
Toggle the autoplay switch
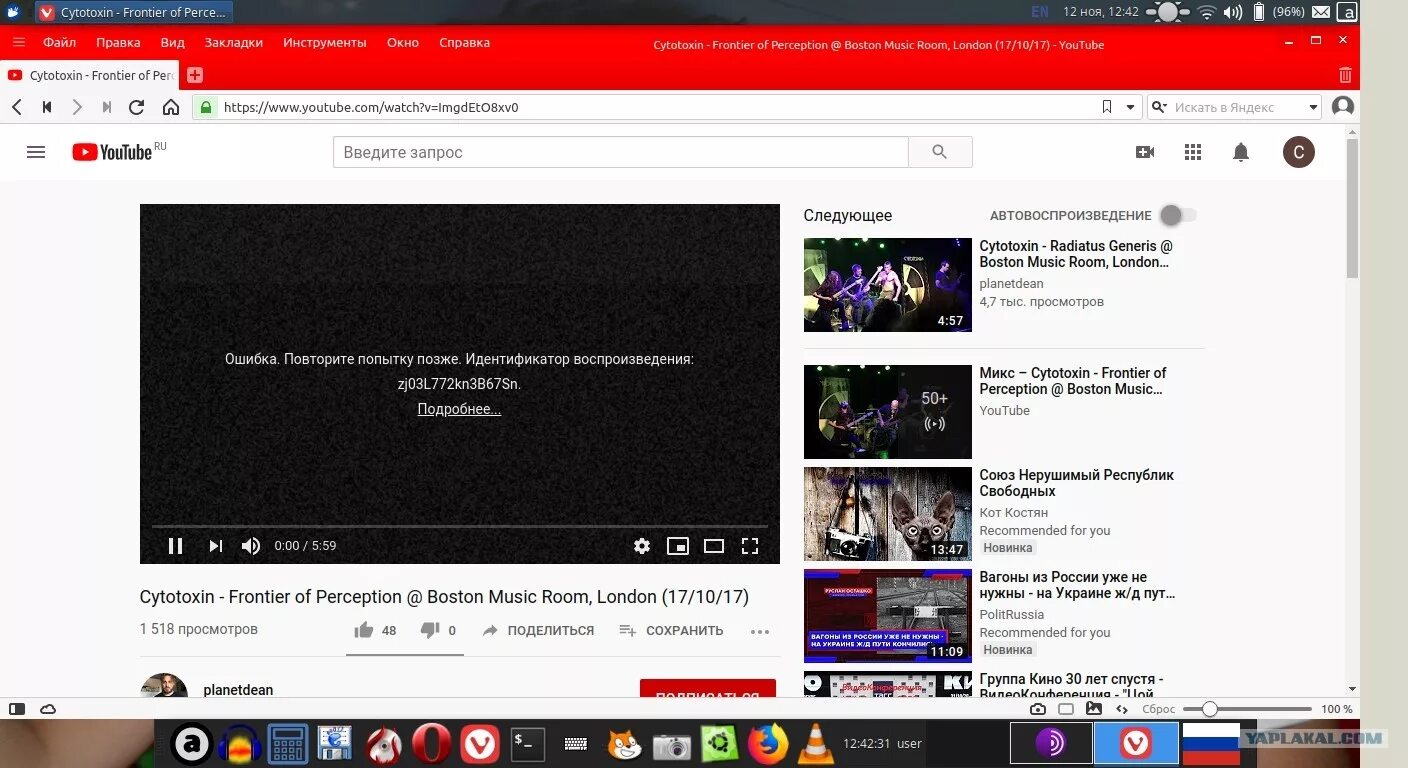tap(1177, 215)
